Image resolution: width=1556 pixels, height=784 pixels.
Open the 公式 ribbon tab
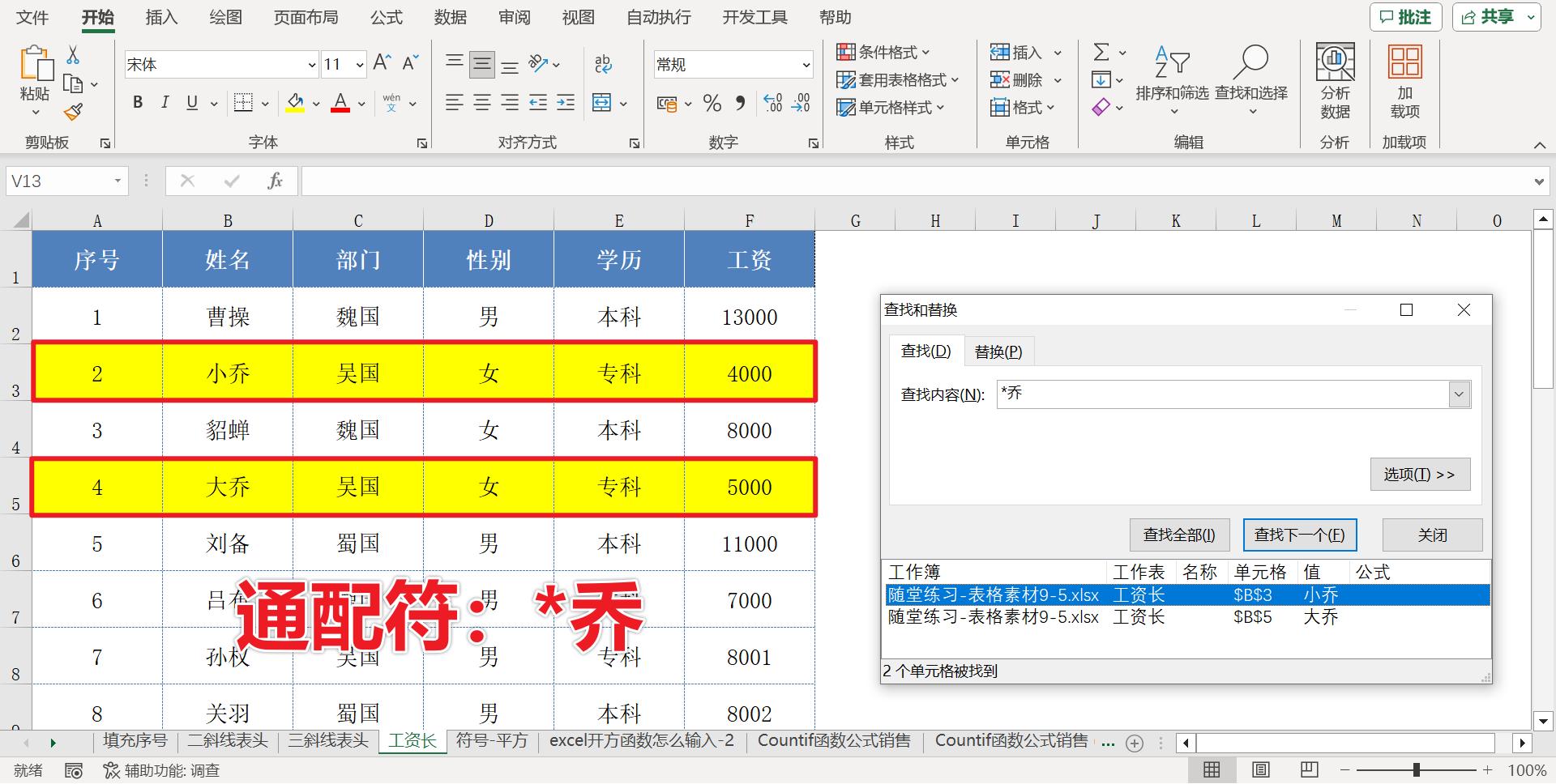click(x=386, y=18)
